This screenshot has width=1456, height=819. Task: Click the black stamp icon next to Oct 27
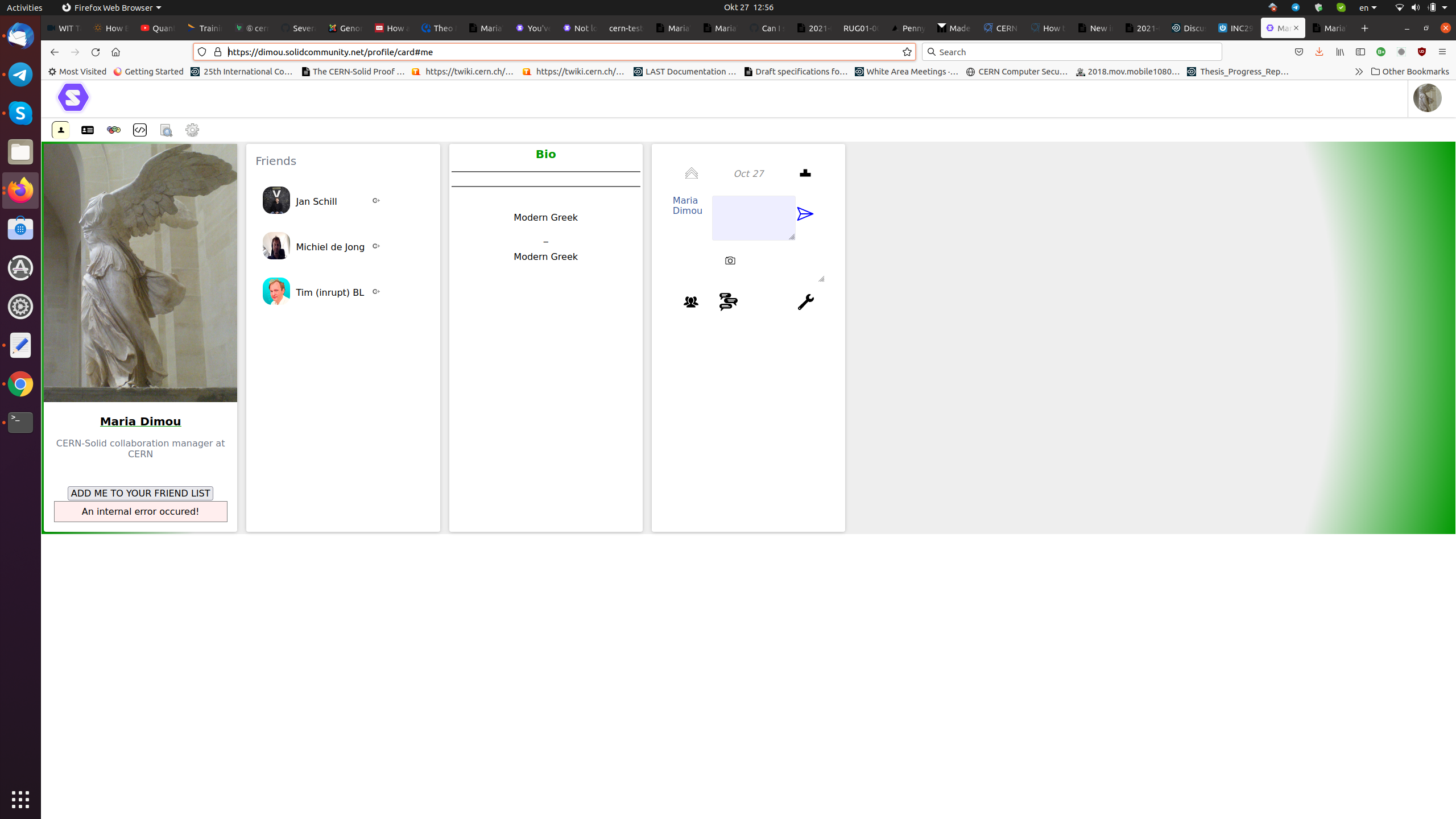[805, 173]
